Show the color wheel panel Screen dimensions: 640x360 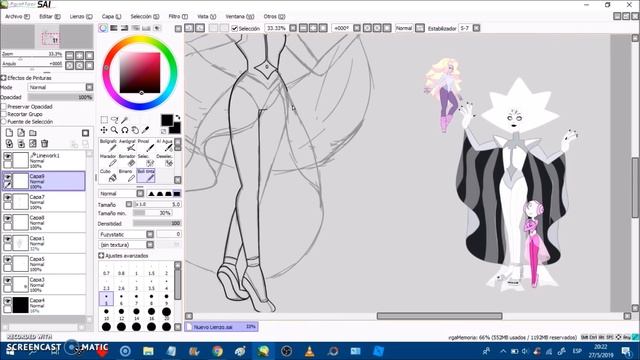[103, 28]
